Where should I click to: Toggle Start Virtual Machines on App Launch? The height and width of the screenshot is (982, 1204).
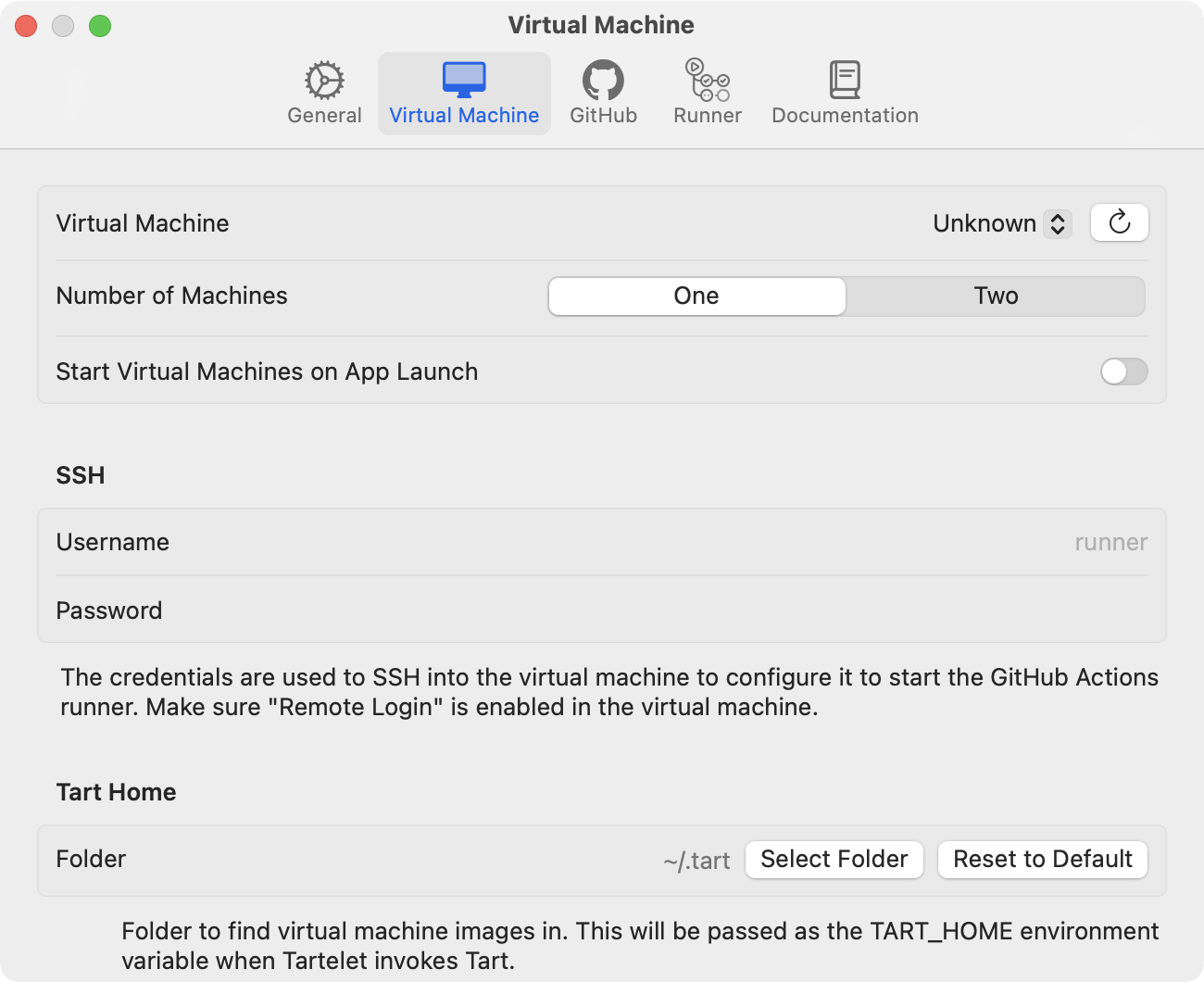click(x=1123, y=371)
